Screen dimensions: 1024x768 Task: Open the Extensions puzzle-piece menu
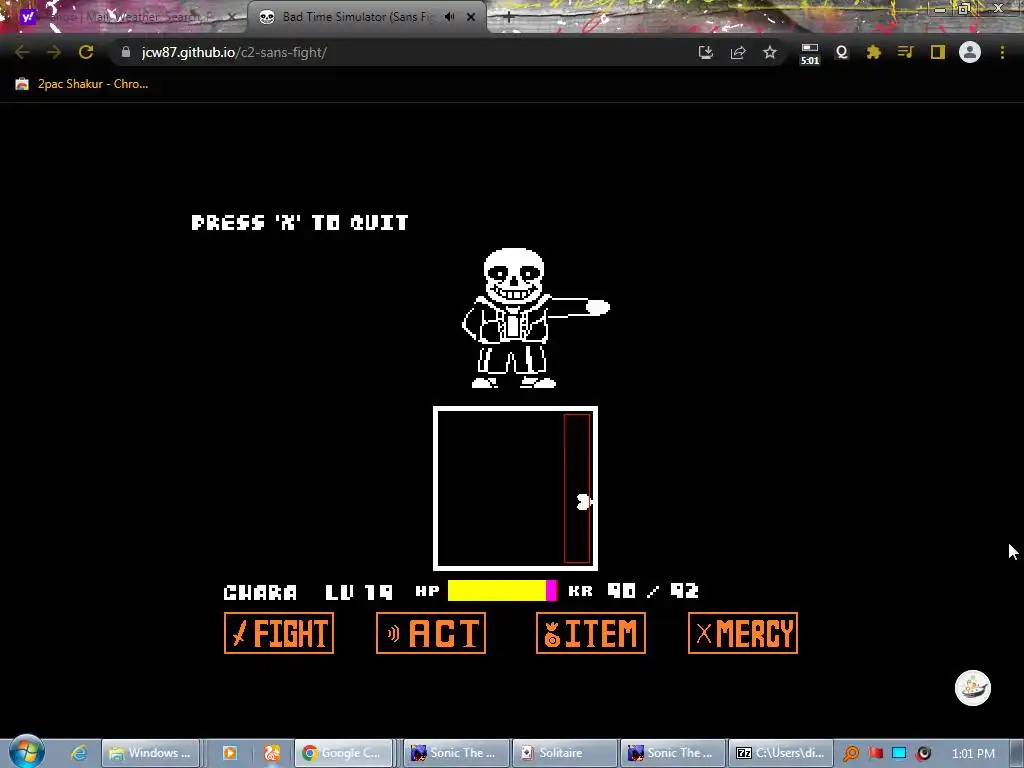(x=874, y=52)
